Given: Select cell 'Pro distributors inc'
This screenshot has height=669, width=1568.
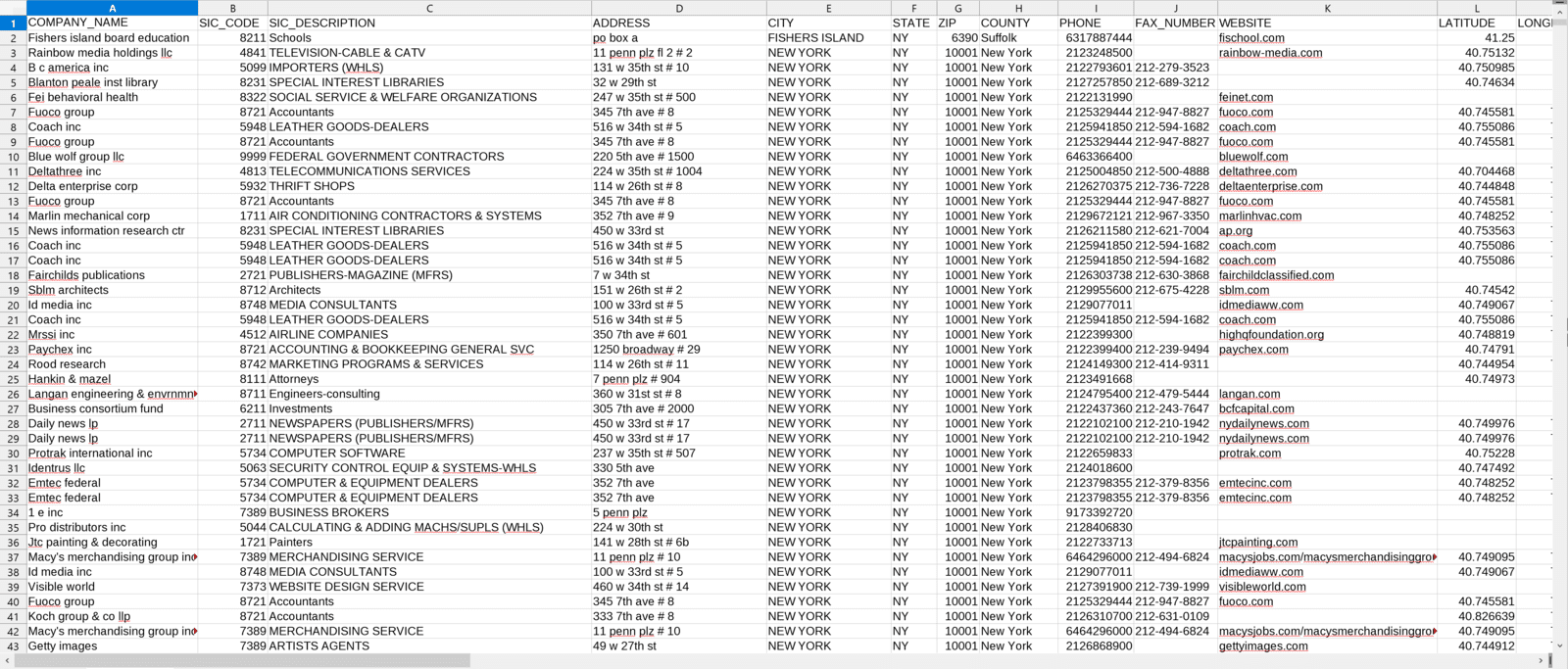Looking at the screenshot, I should 112,527.
